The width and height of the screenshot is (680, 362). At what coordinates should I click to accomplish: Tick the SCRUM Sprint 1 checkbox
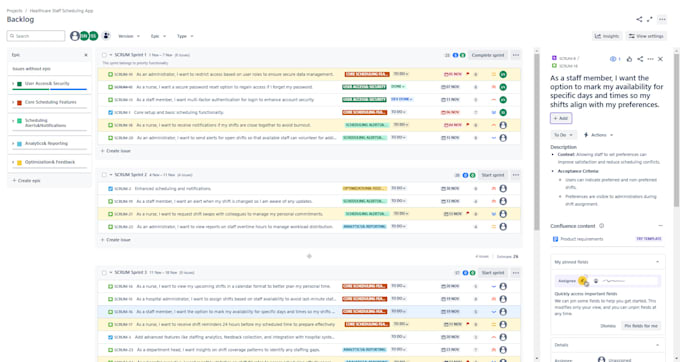[x=104, y=55]
